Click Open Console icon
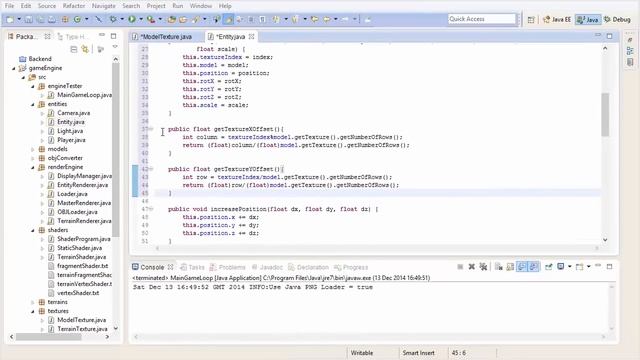 click(579, 267)
